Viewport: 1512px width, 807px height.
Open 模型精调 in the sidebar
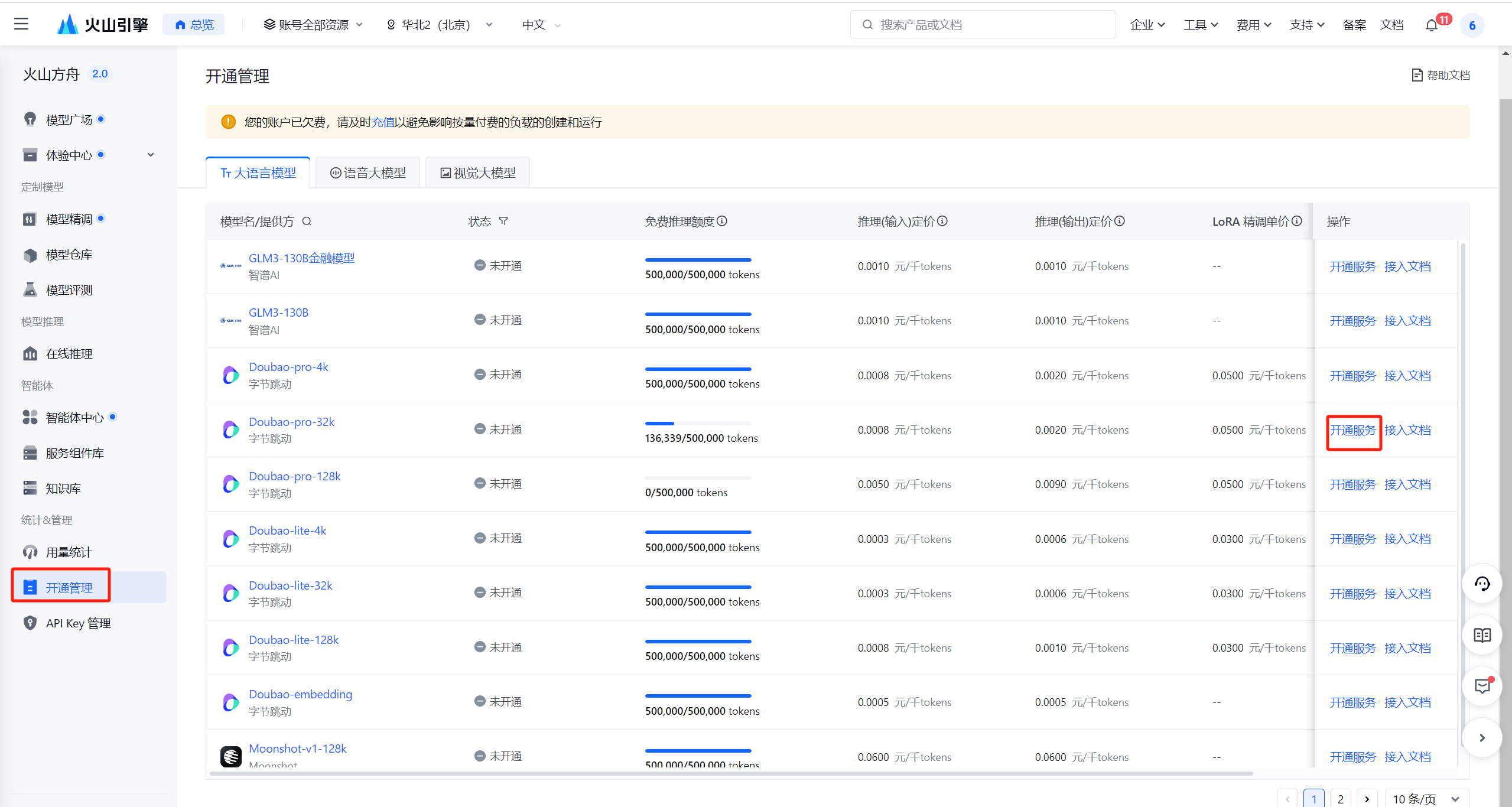coord(69,219)
